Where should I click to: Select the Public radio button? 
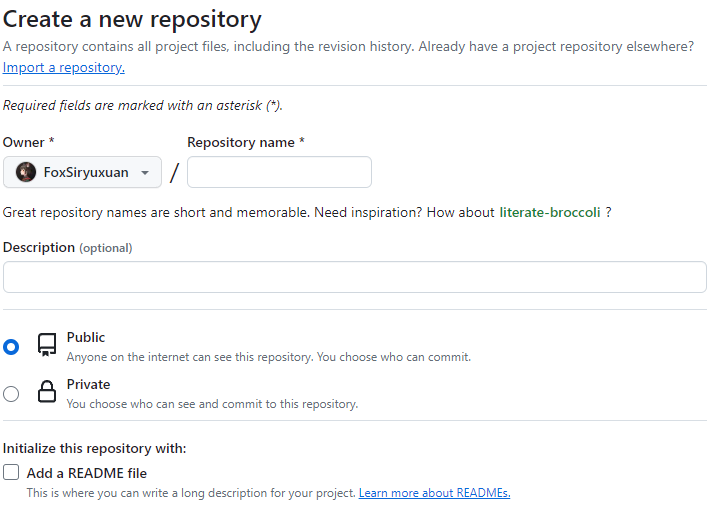coord(11,347)
